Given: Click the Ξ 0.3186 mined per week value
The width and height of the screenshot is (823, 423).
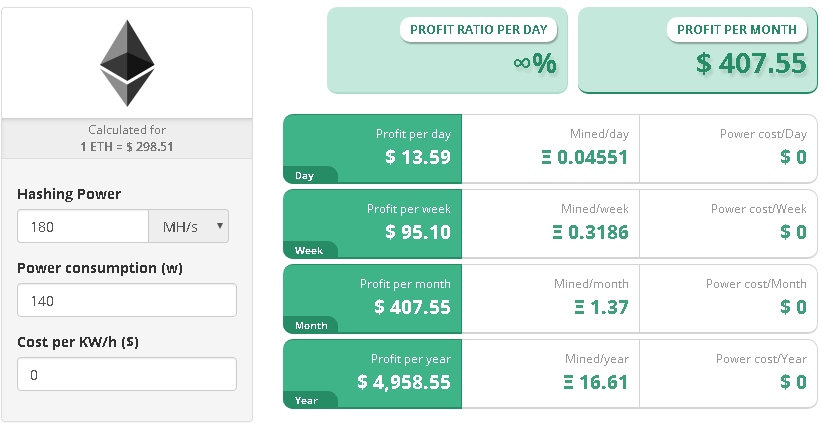Looking at the screenshot, I should click(x=590, y=232).
